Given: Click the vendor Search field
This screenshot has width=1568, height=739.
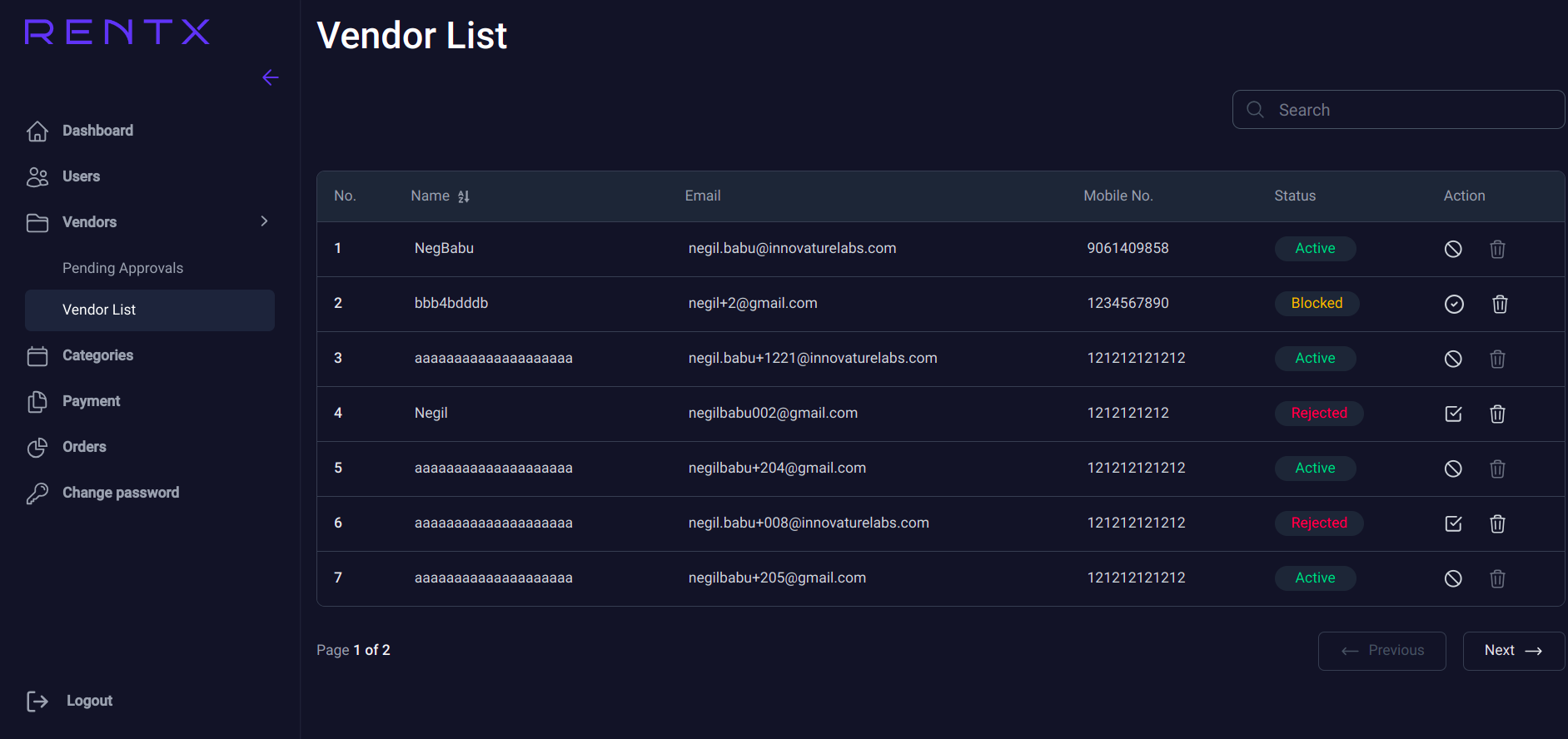Looking at the screenshot, I should pyautogui.click(x=1407, y=110).
